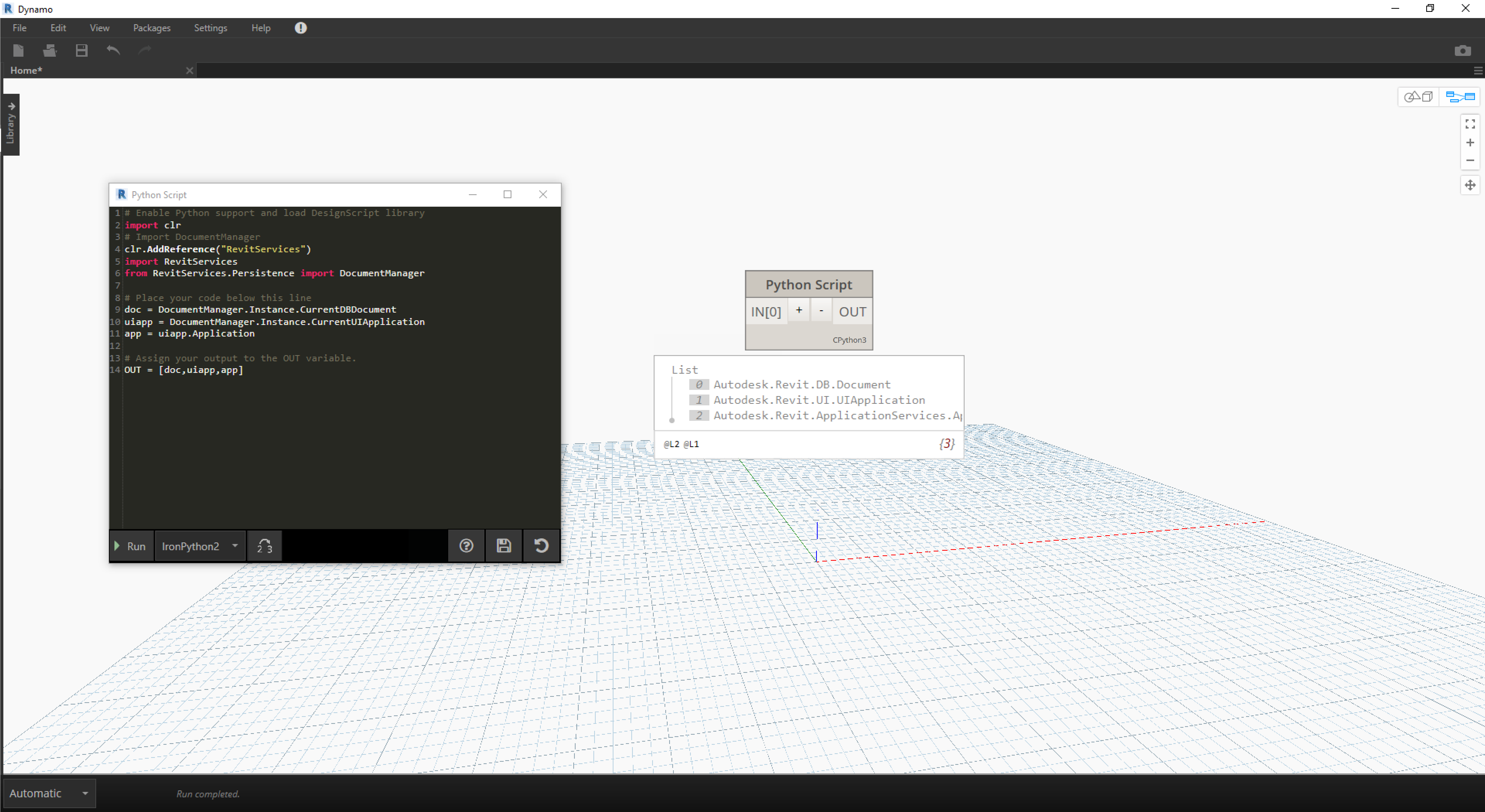
Task: Save the current graph
Action: [x=81, y=50]
